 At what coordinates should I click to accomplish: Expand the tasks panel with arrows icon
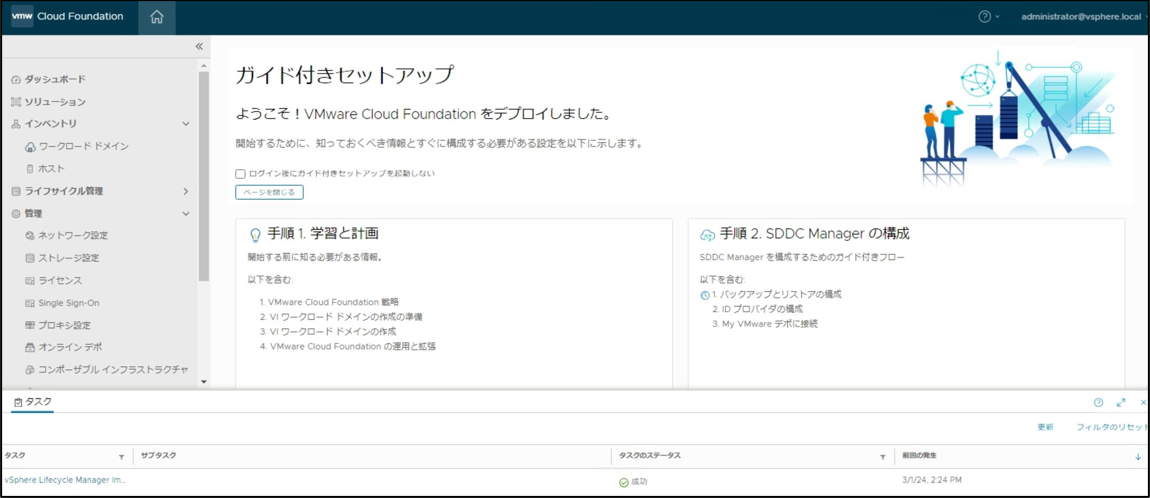pyautogui.click(x=1121, y=402)
